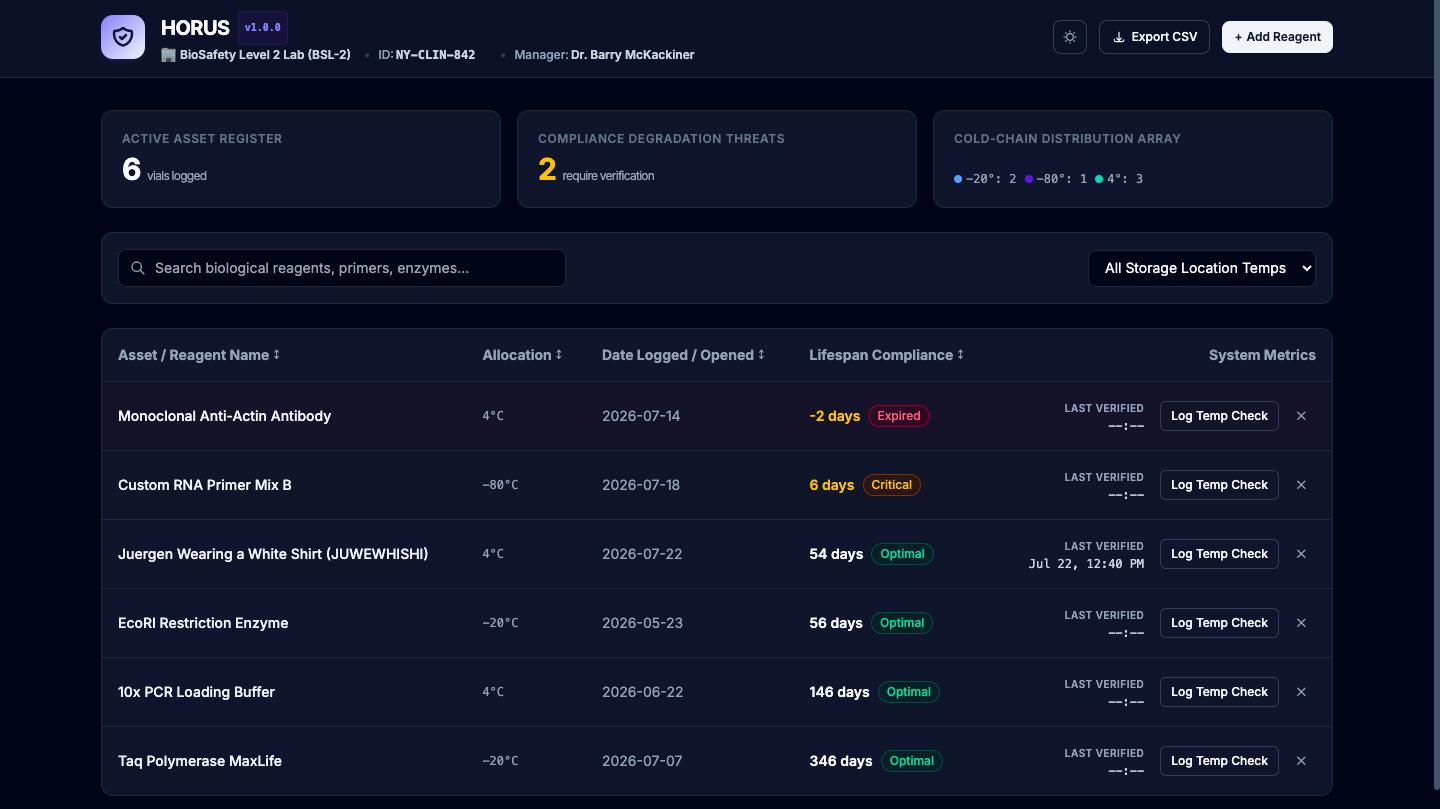The width and height of the screenshot is (1440, 809).
Task: Delete the Monoclonal Anti-Actin Antibody row
Action: (x=1301, y=416)
